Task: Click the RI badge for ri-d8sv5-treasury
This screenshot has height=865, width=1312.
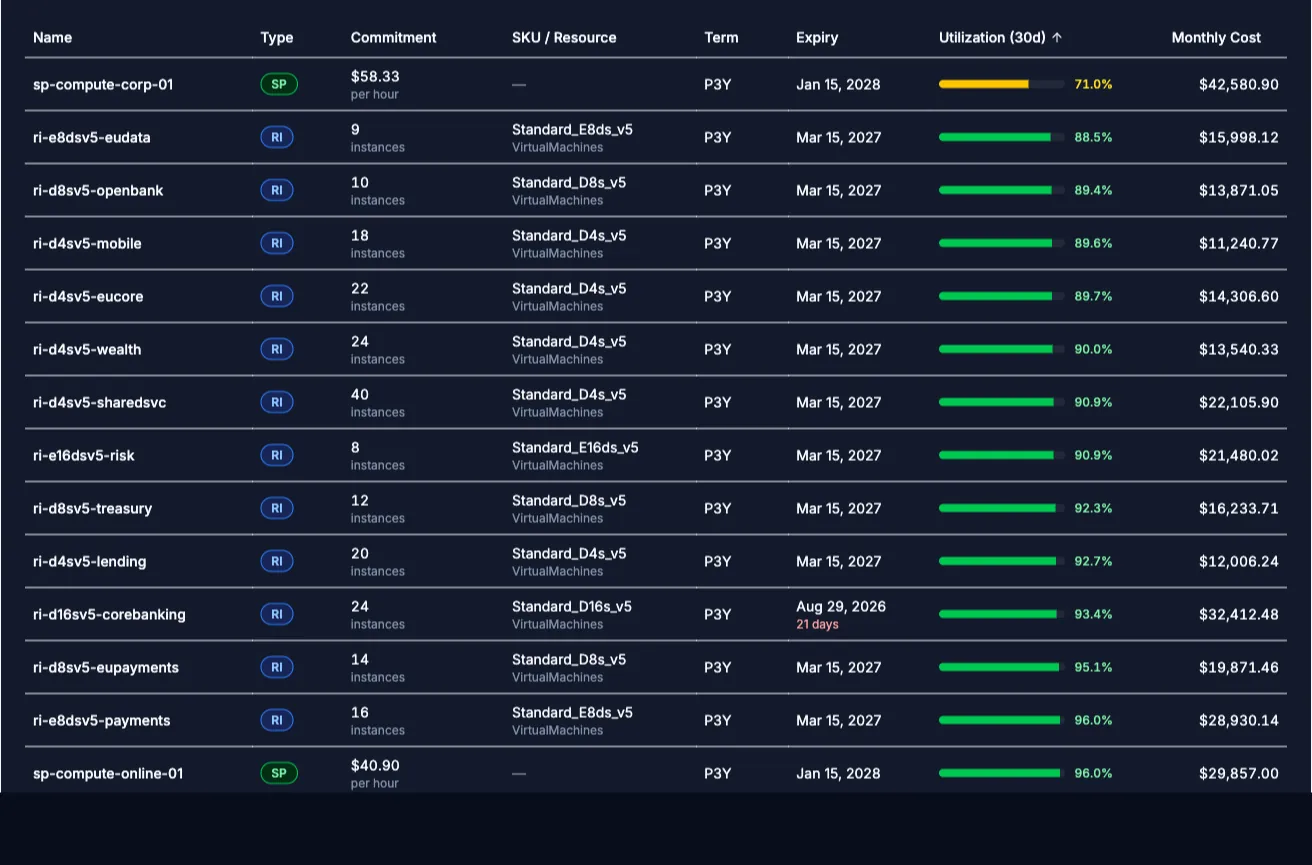Action: pyautogui.click(x=277, y=508)
